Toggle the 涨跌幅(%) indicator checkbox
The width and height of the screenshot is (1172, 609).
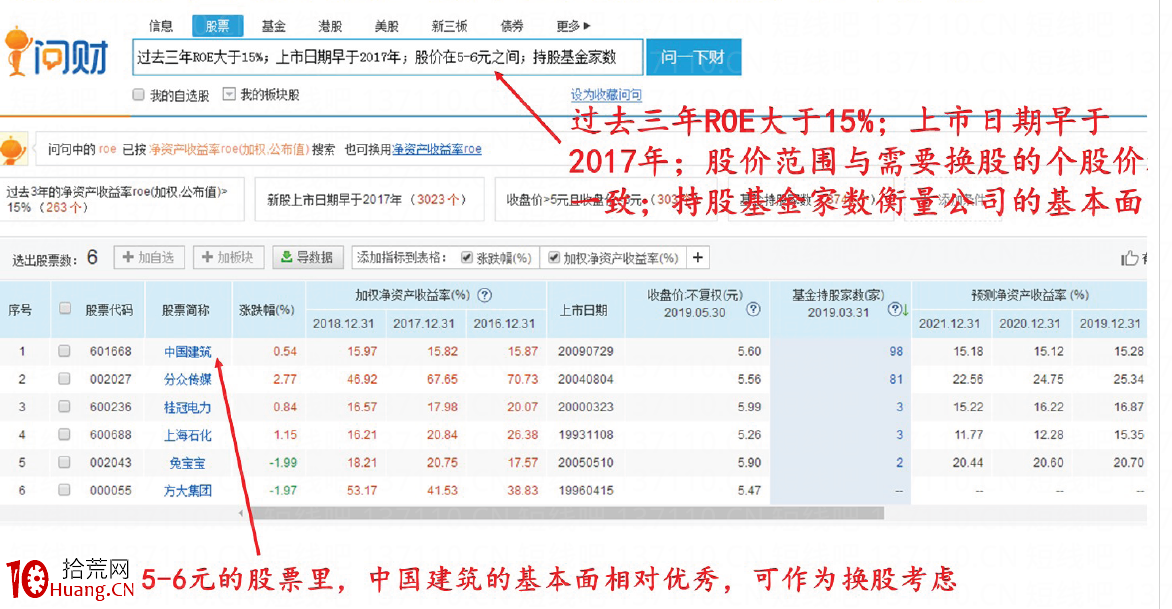(467, 257)
